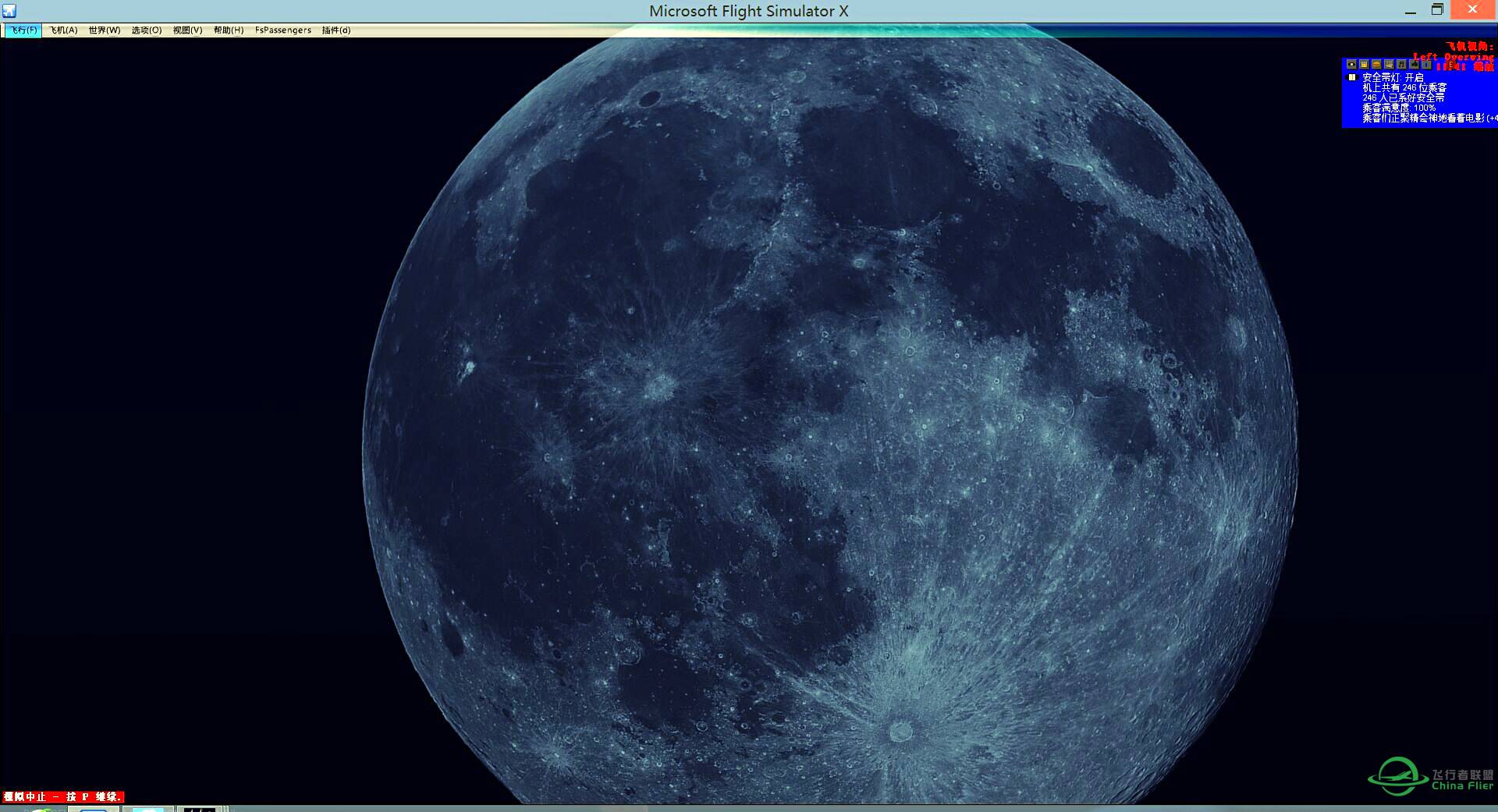Viewport: 1498px width, 812px height.
Task: Open the FsPassengers menu
Action: click(283, 30)
